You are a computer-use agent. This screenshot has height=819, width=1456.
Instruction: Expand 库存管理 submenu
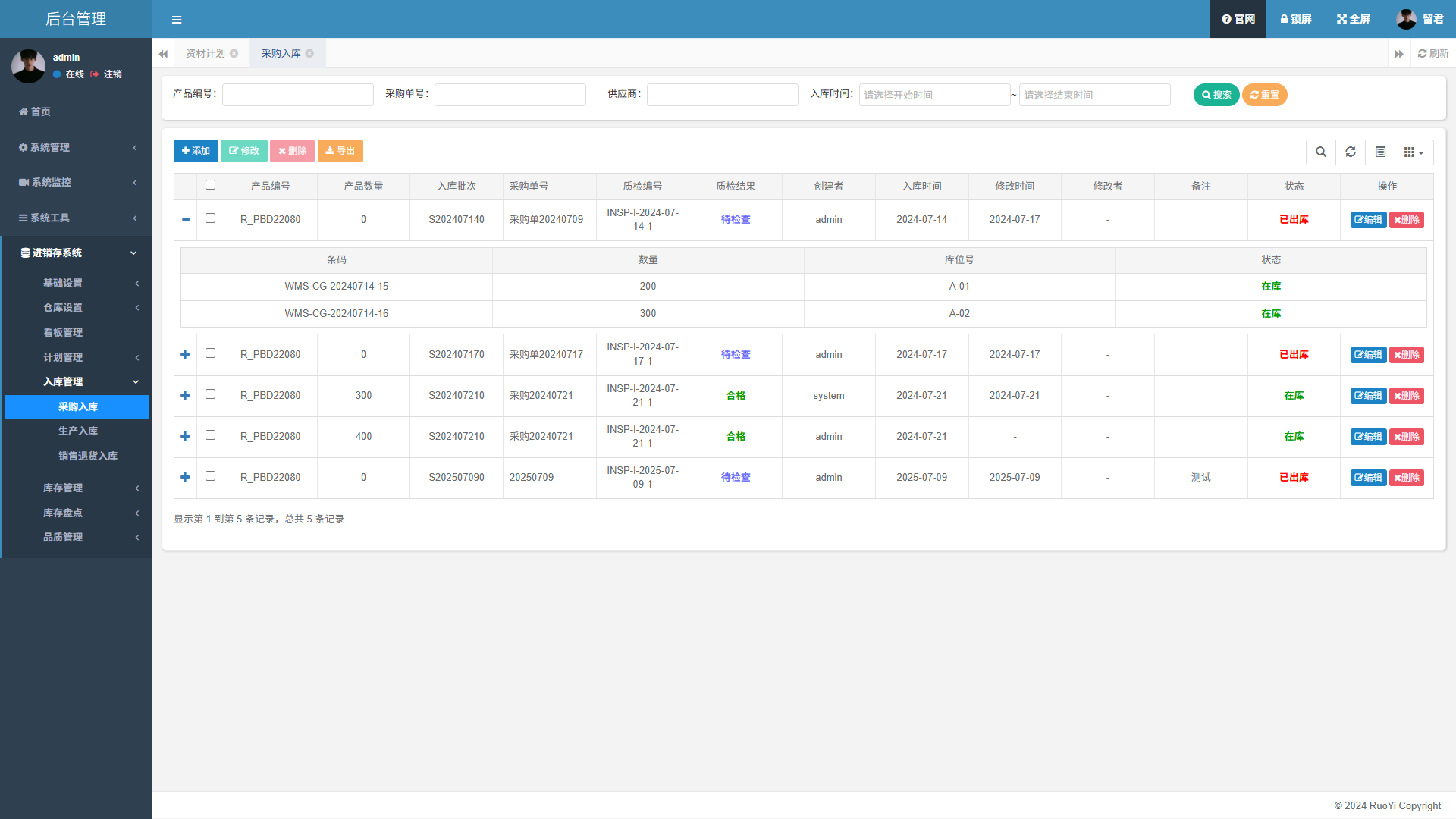[76, 488]
